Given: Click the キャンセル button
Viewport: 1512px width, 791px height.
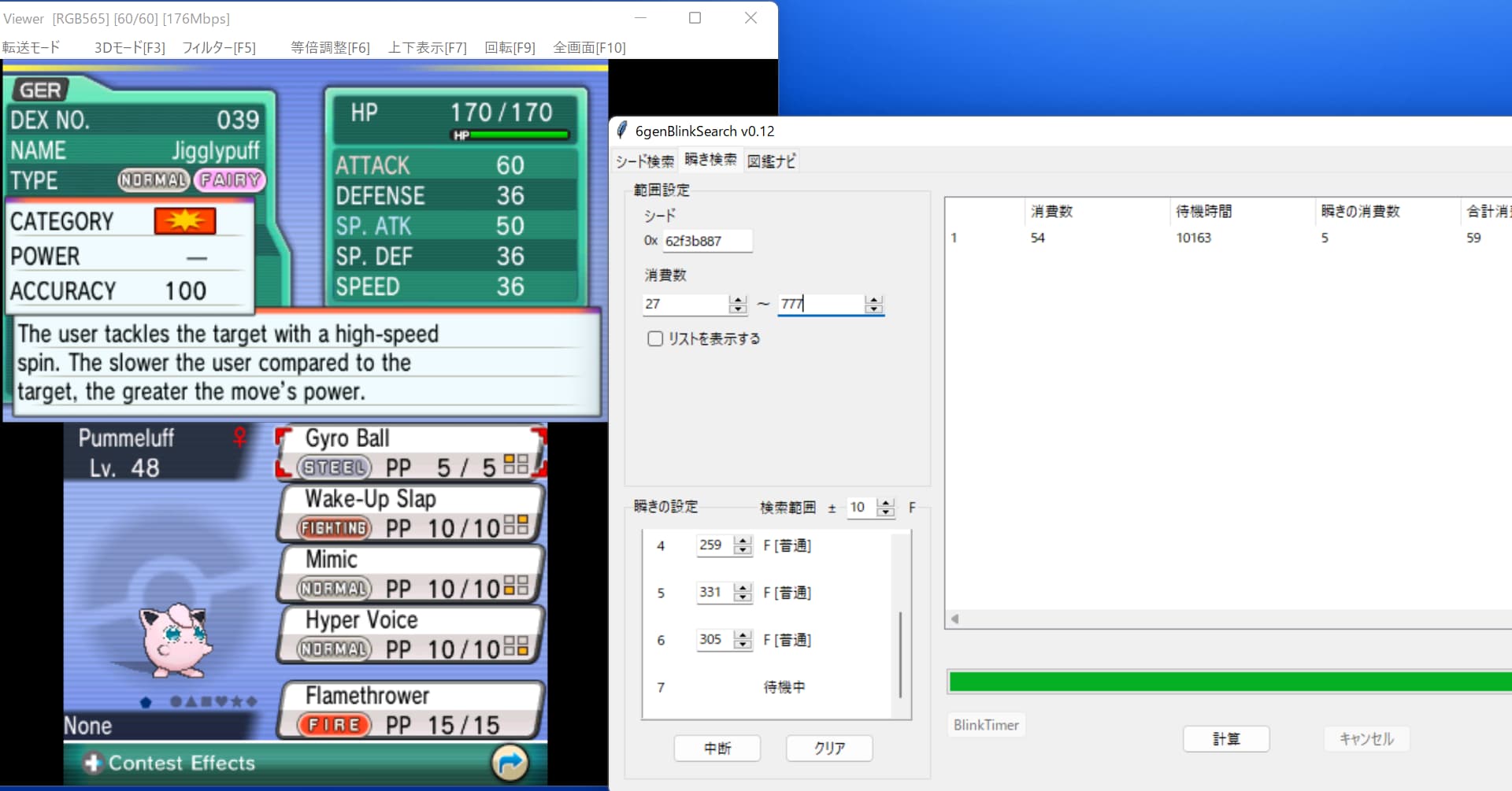Looking at the screenshot, I should tap(1366, 738).
